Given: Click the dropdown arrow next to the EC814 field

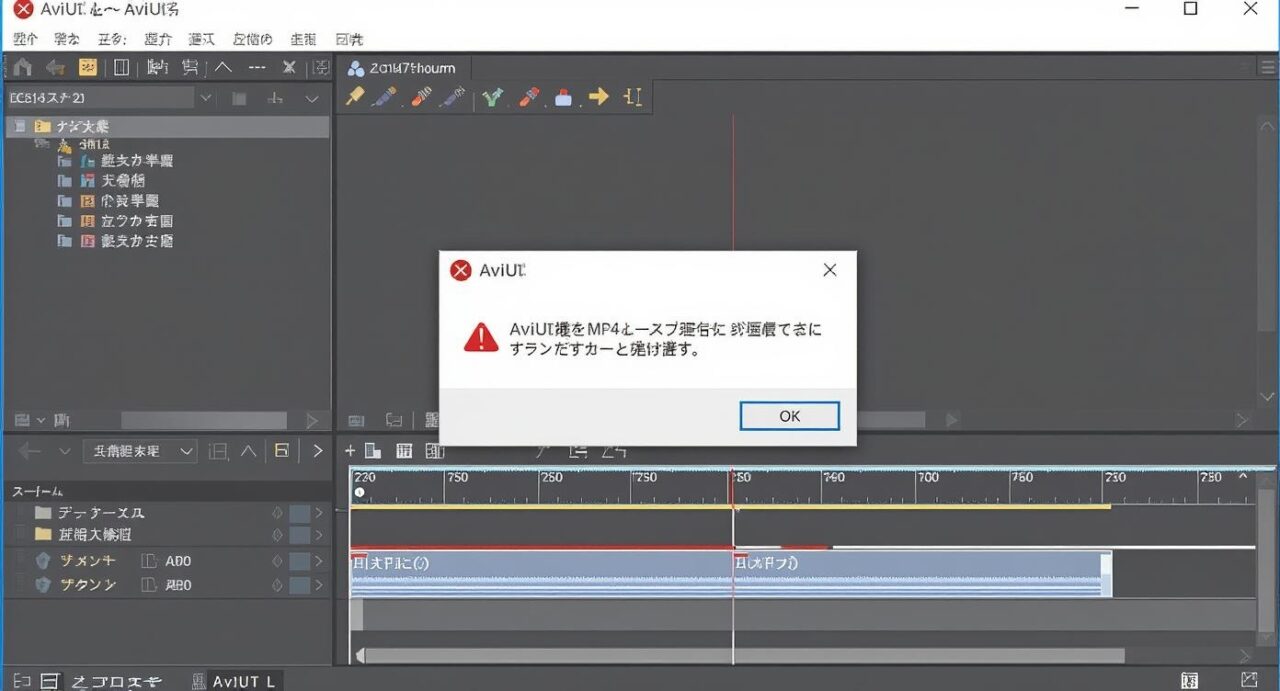Looking at the screenshot, I should 206,98.
